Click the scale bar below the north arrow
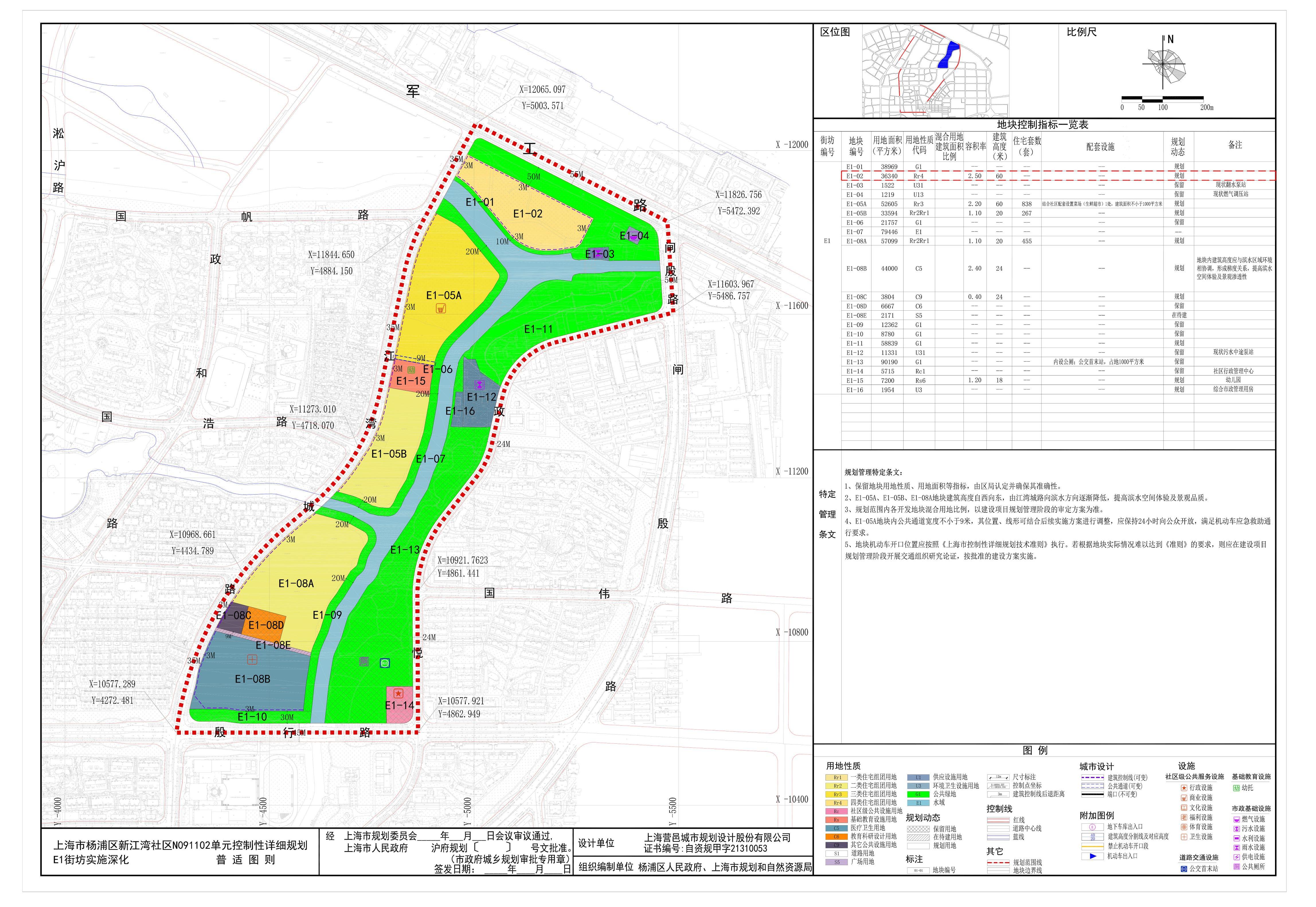This screenshot has height=907, width=1316. point(1163,99)
